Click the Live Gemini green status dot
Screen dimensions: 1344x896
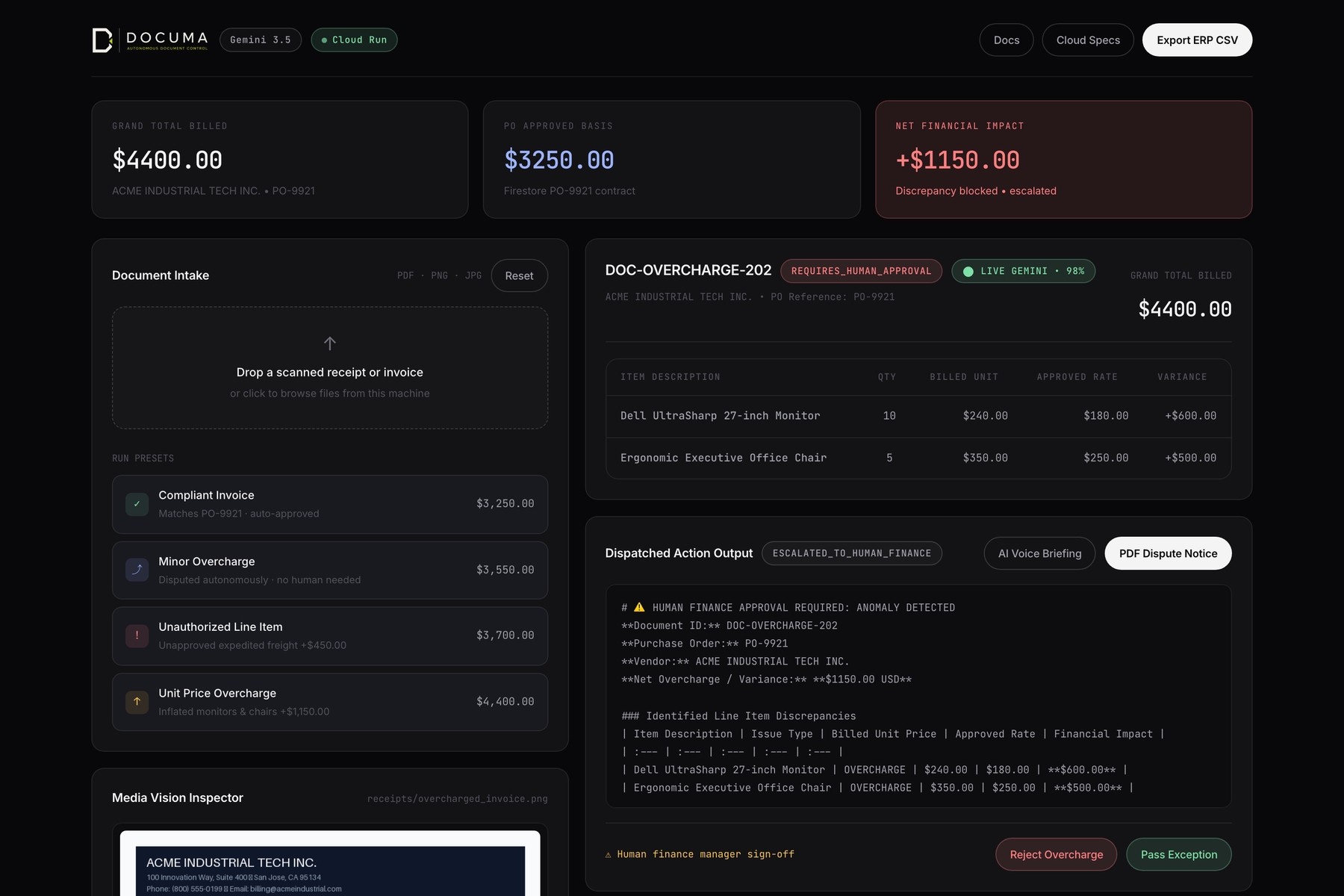pos(968,271)
